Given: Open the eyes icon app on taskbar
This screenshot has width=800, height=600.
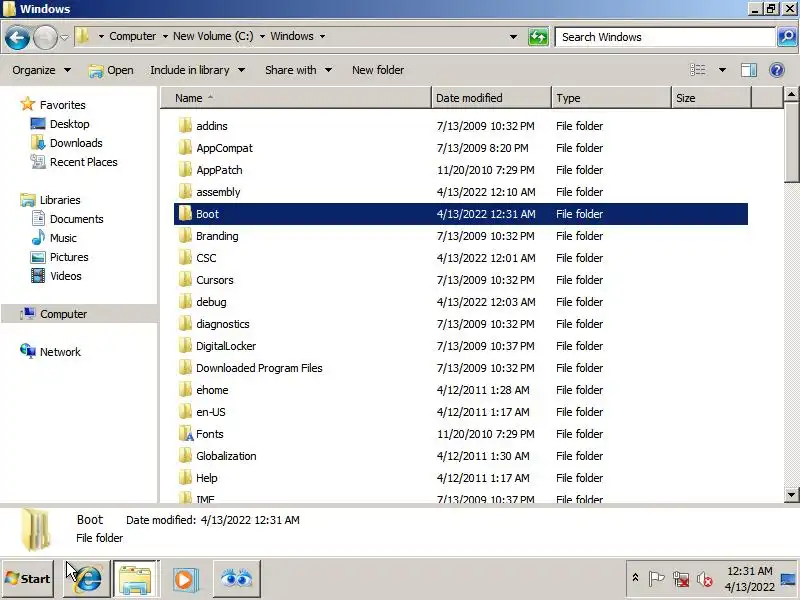Looking at the screenshot, I should click(236, 579).
